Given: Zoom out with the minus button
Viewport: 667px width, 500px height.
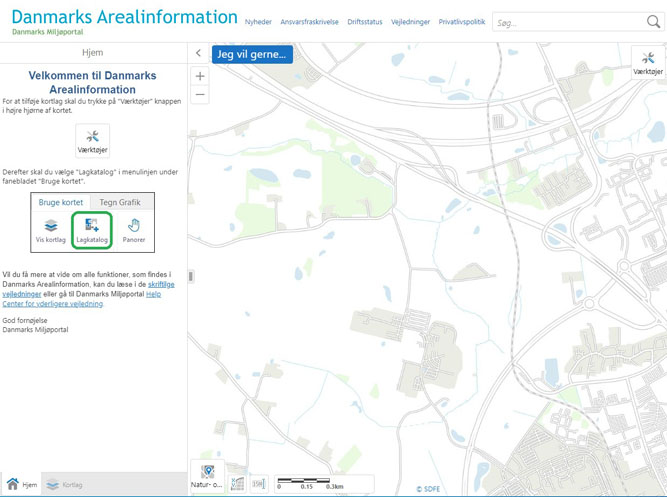Looking at the screenshot, I should 200,95.
